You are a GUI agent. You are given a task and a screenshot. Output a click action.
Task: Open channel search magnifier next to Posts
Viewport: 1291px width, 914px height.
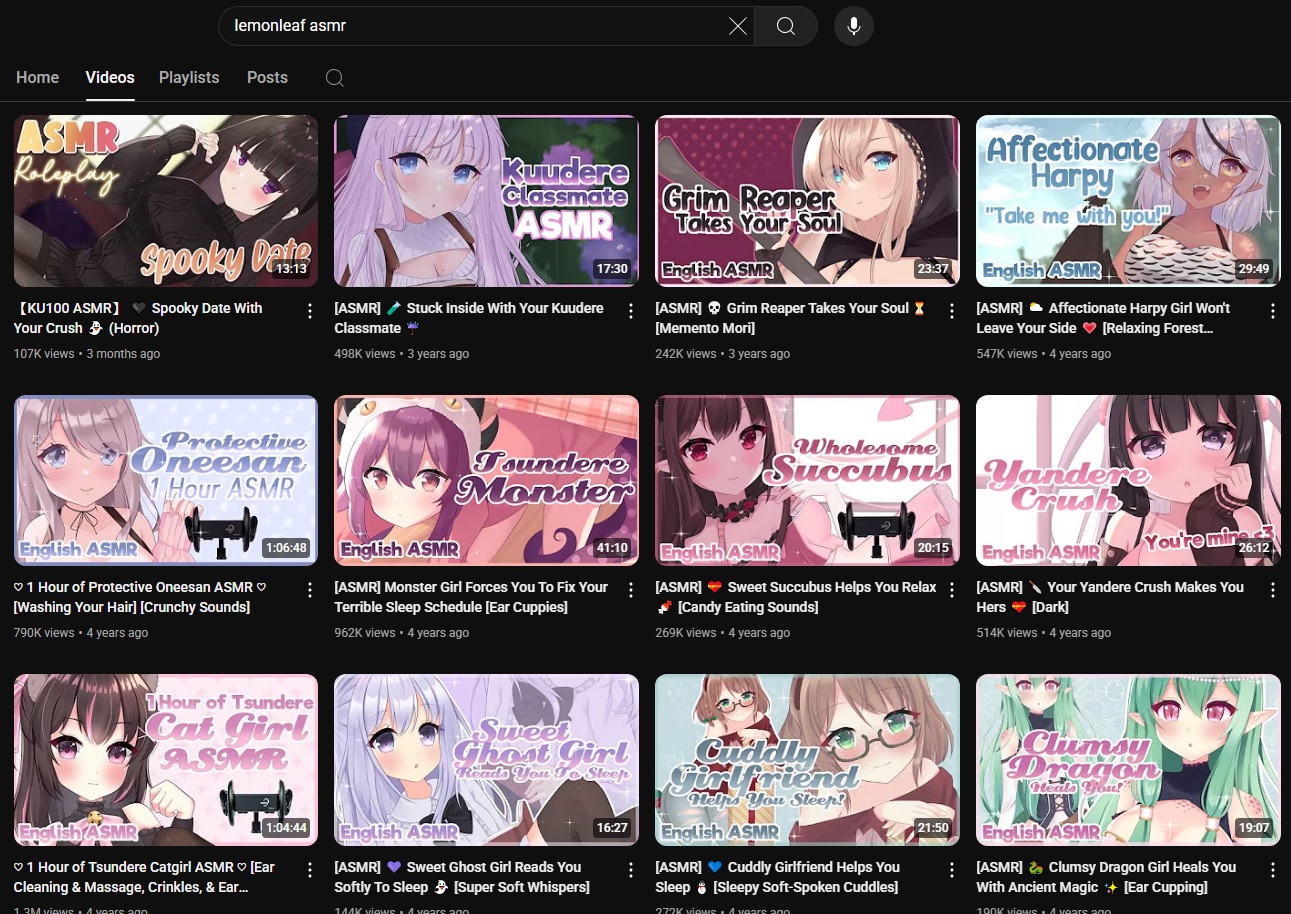coord(335,78)
